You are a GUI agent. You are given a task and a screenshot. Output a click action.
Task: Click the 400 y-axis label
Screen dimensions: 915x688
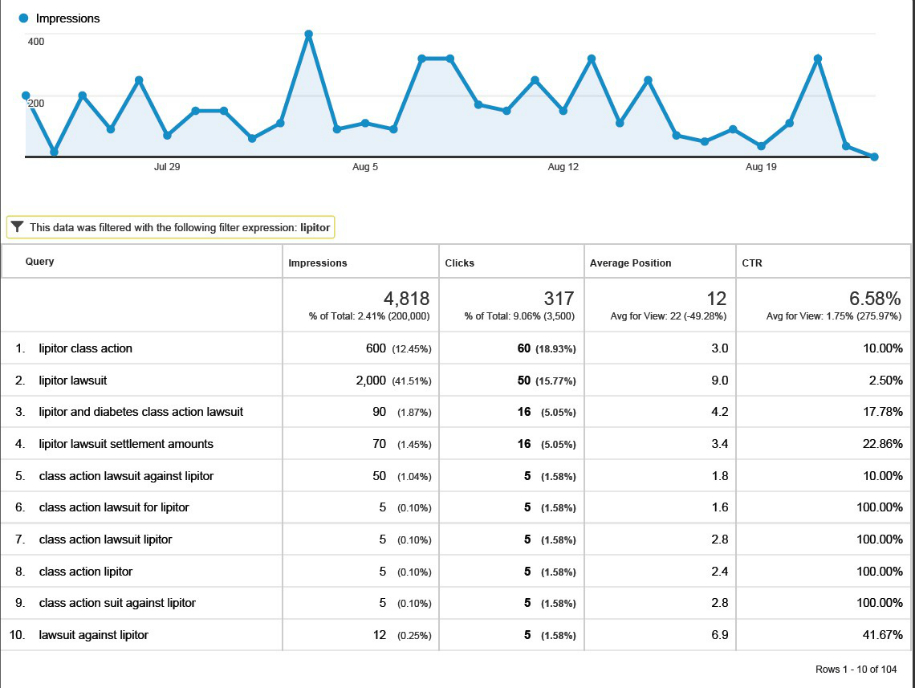coord(36,41)
